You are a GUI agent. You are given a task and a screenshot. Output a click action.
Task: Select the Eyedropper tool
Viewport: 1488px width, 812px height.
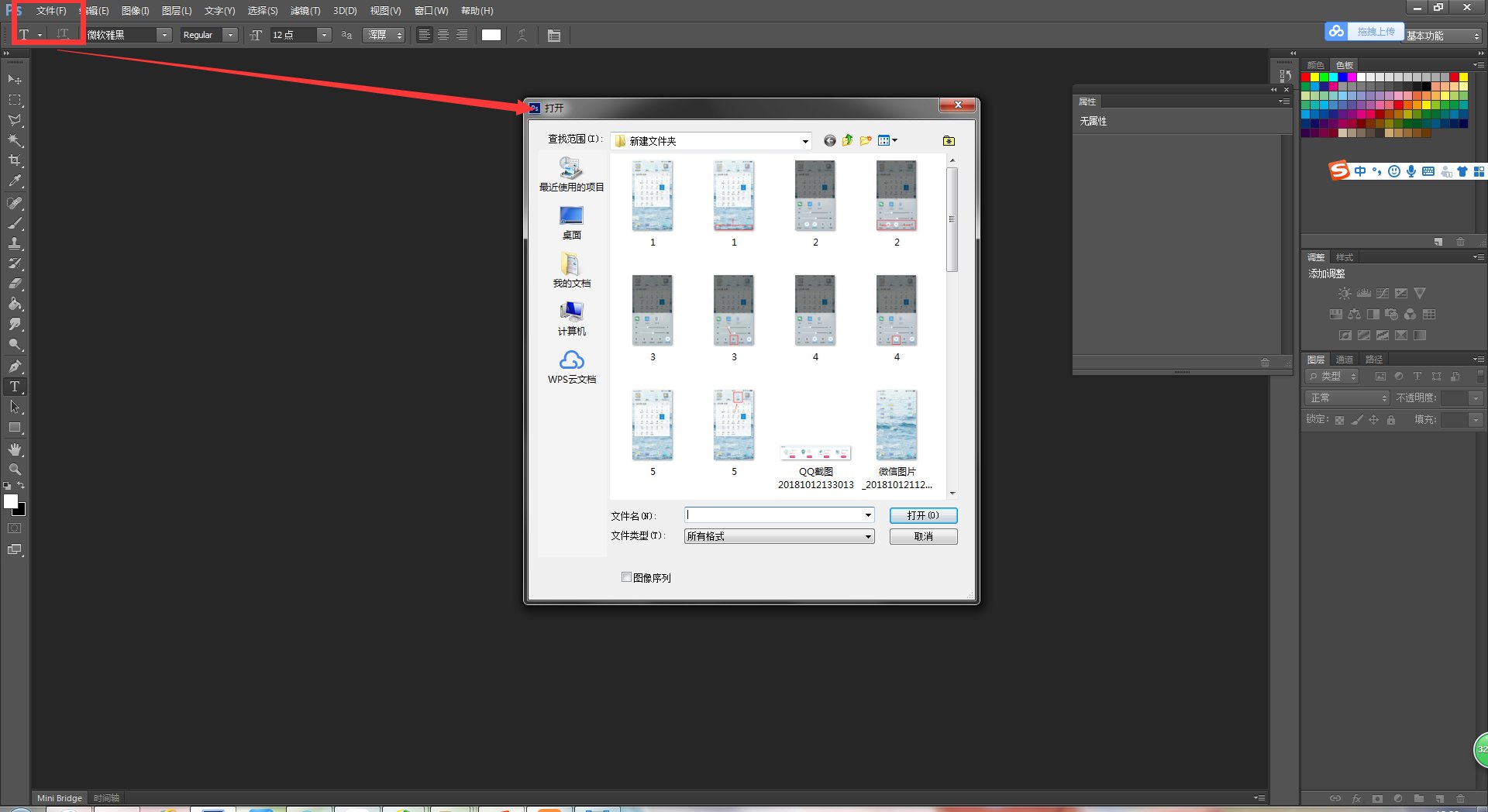tap(15, 181)
